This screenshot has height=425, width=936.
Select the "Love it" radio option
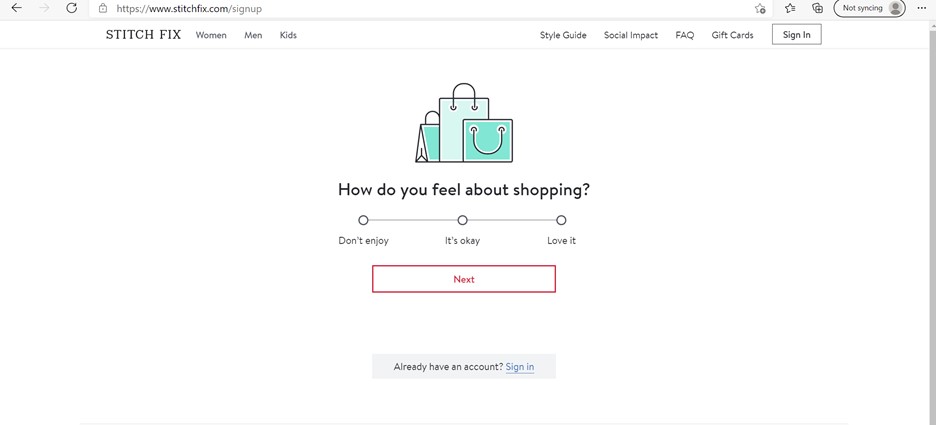coord(561,220)
